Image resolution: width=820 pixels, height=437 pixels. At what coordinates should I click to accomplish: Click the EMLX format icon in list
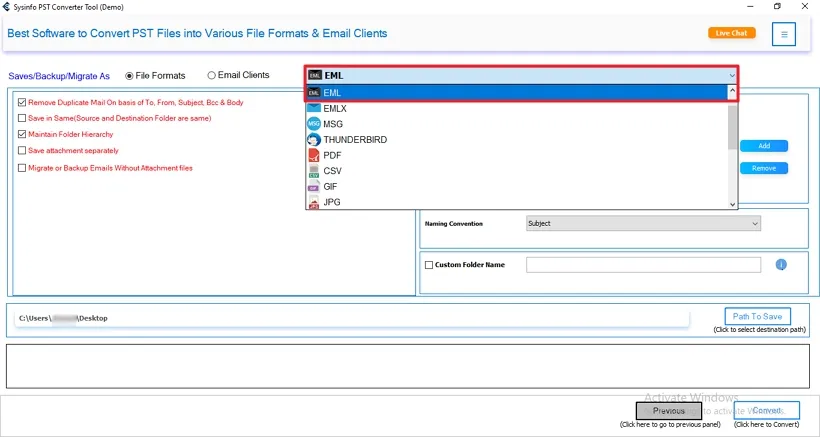[x=314, y=108]
